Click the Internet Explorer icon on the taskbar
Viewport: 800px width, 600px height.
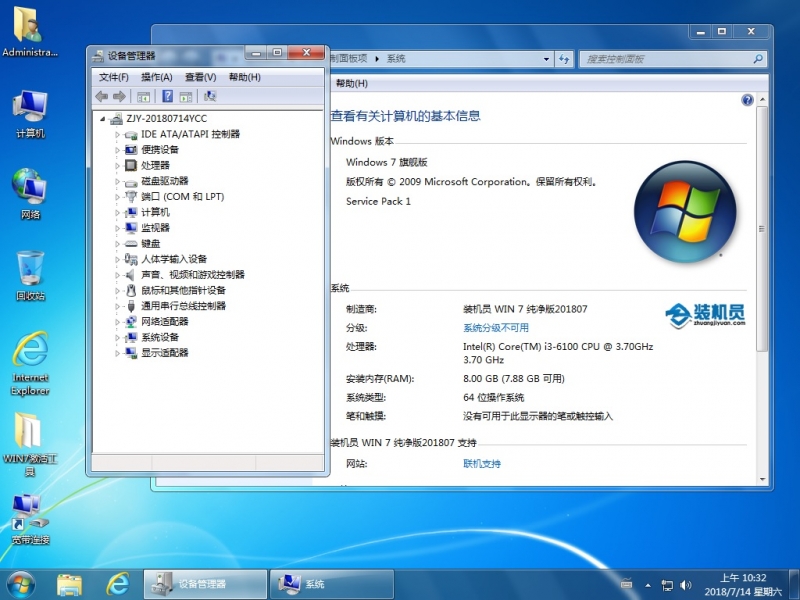[x=119, y=583]
